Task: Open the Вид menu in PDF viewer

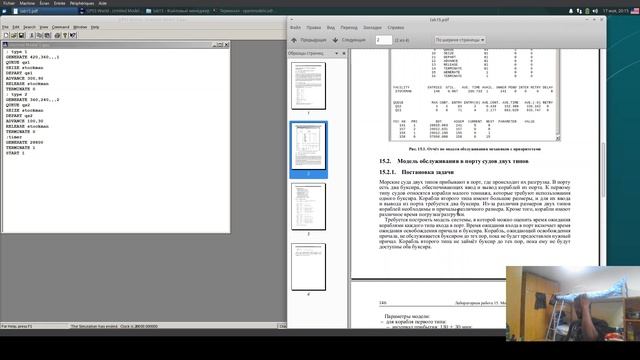Action: click(331, 27)
